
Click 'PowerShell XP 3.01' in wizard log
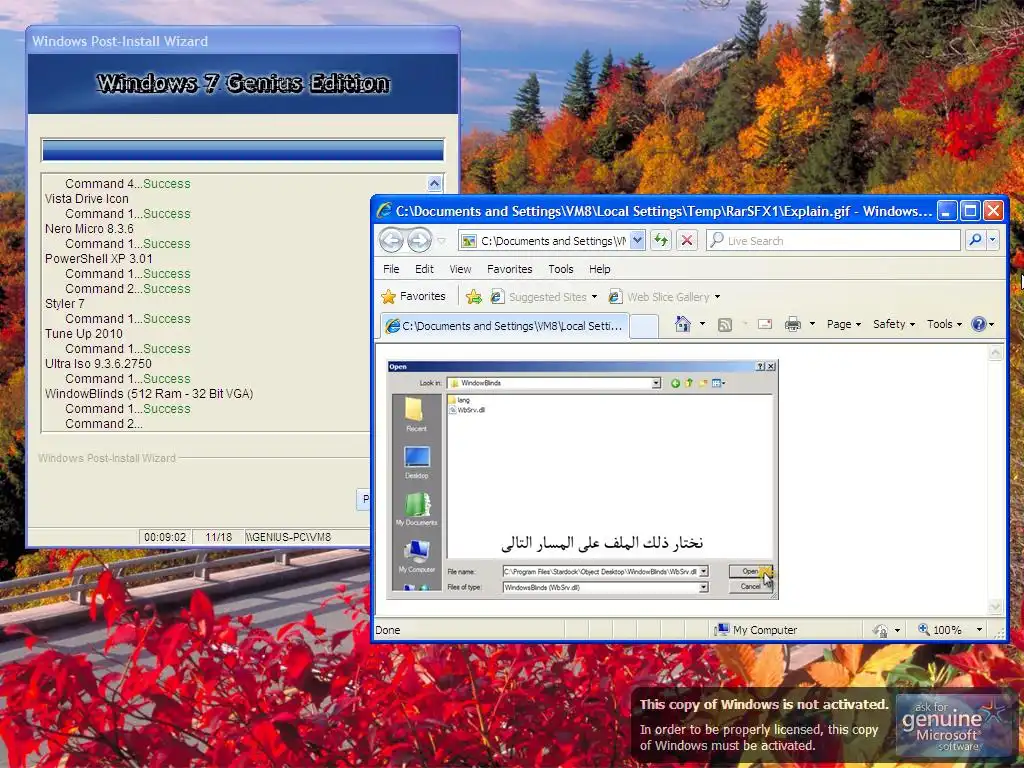[99, 259]
